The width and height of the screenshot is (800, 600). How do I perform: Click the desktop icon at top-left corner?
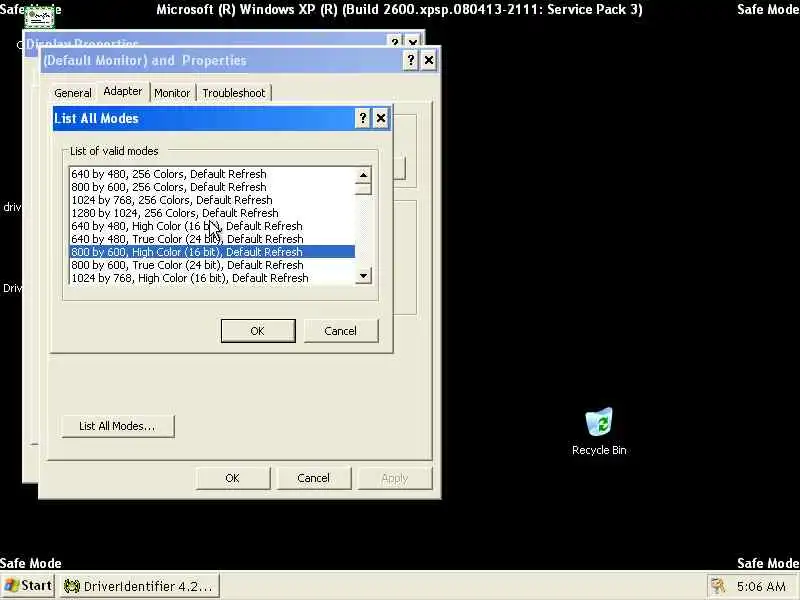pyautogui.click(x=40, y=17)
